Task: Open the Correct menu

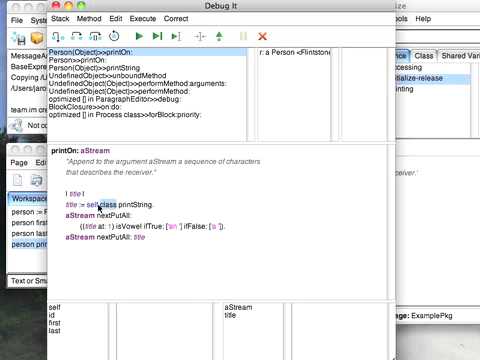Action: [176, 19]
